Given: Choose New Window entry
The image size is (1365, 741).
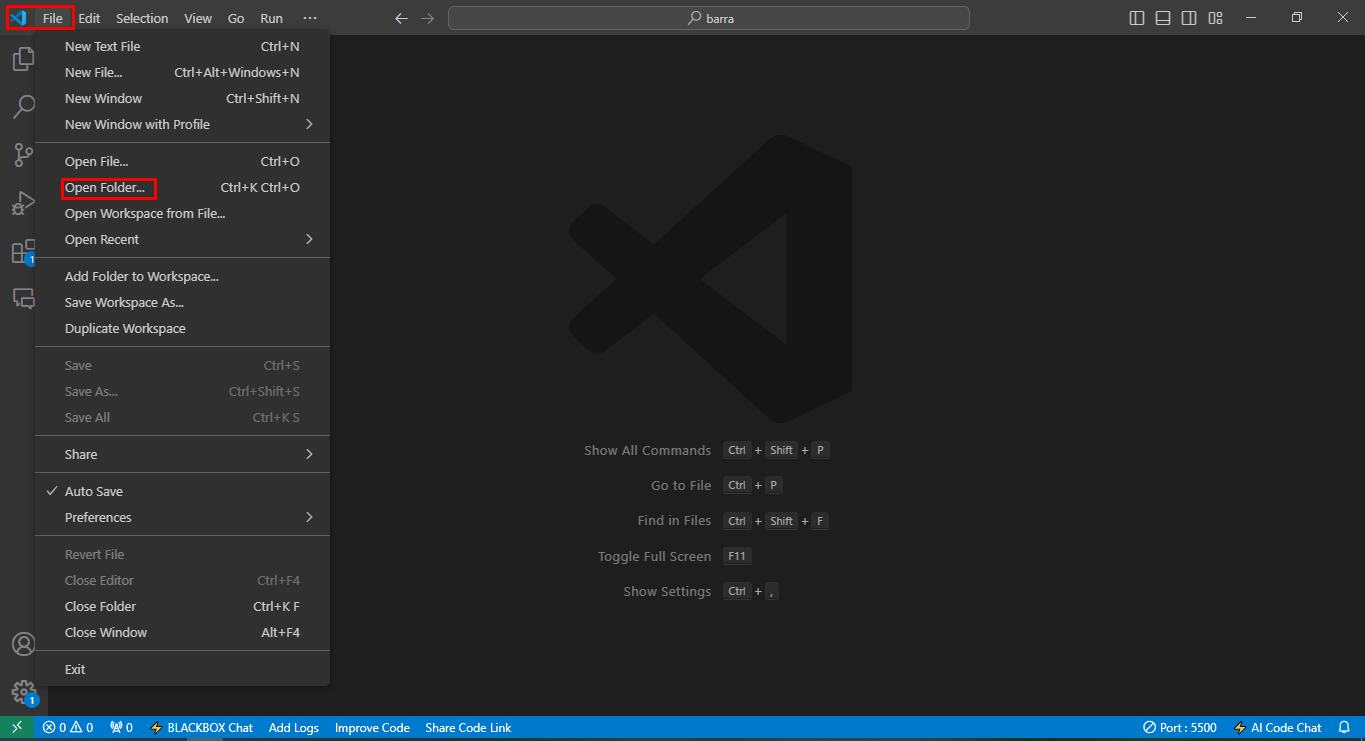Looking at the screenshot, I should click(182, 99).
